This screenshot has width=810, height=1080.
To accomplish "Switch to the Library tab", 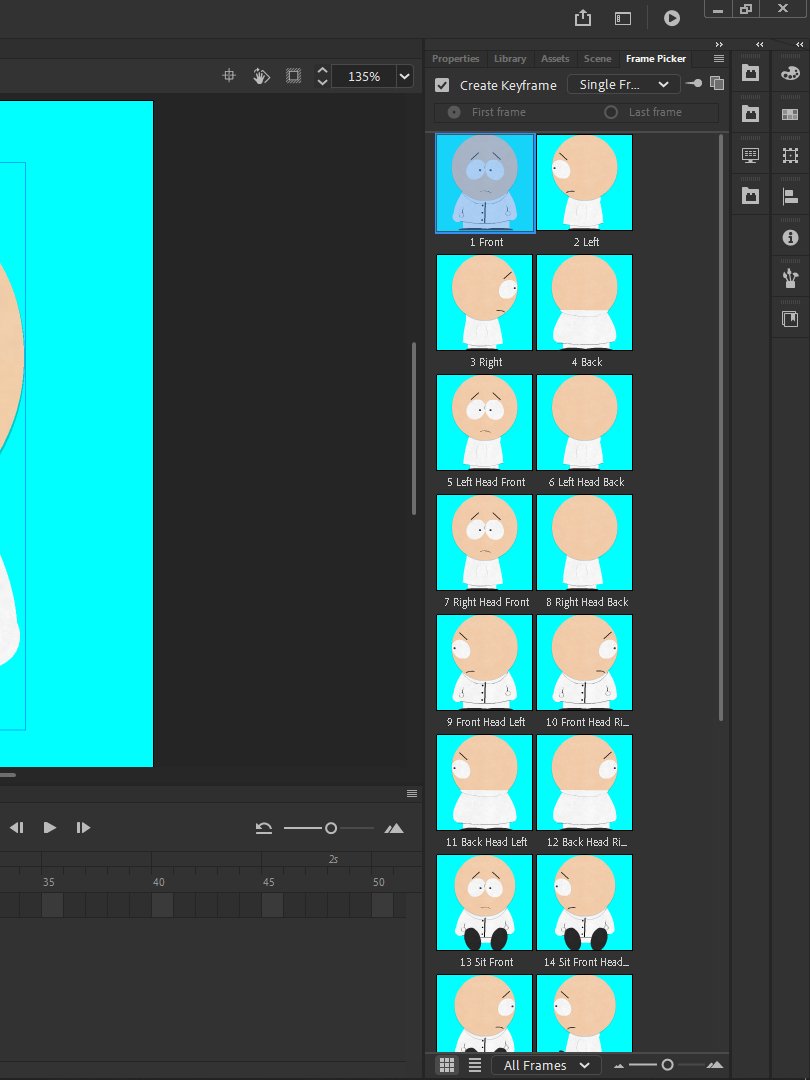I will (510, 59).
